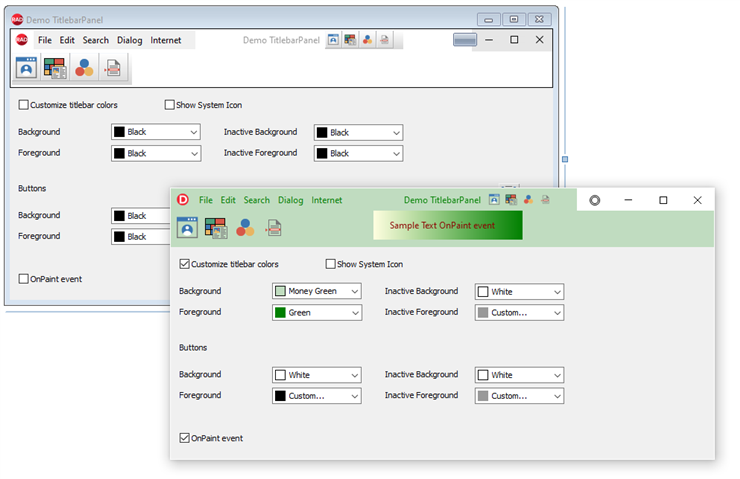Open Inactive Background Black dropdown in back window
Screen dimensions: 740x479
pyautogui.click(x=358, y=133)
